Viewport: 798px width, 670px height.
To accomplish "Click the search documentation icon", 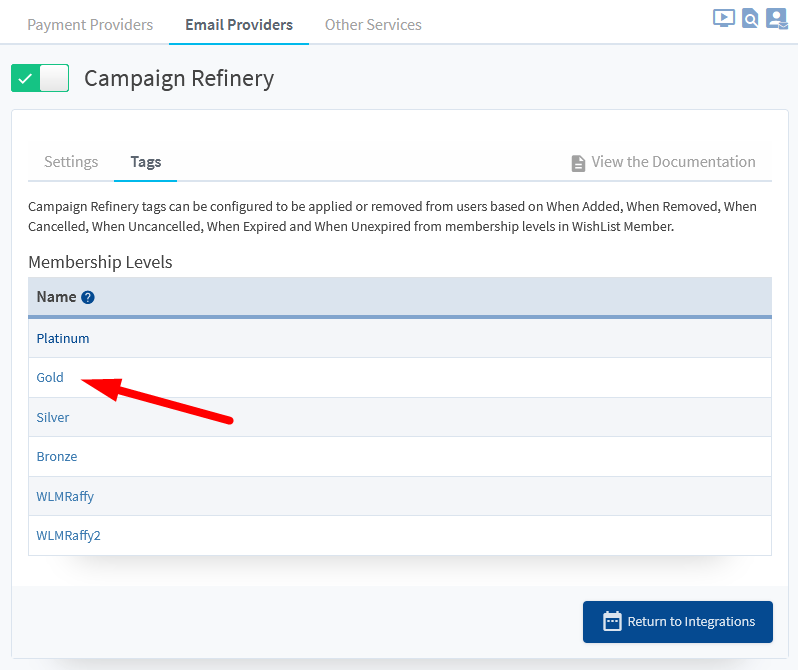I will pos(750,18).
